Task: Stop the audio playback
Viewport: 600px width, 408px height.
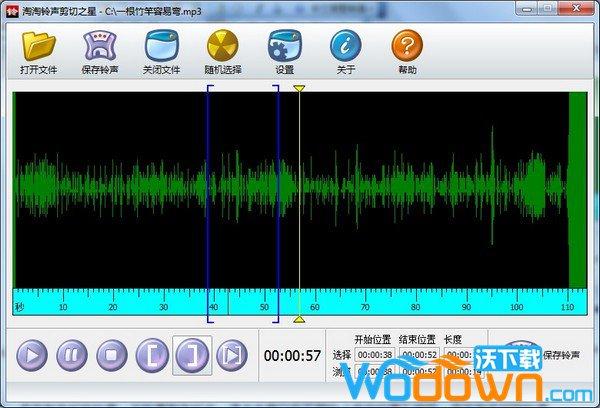Action: pos(111,356)
